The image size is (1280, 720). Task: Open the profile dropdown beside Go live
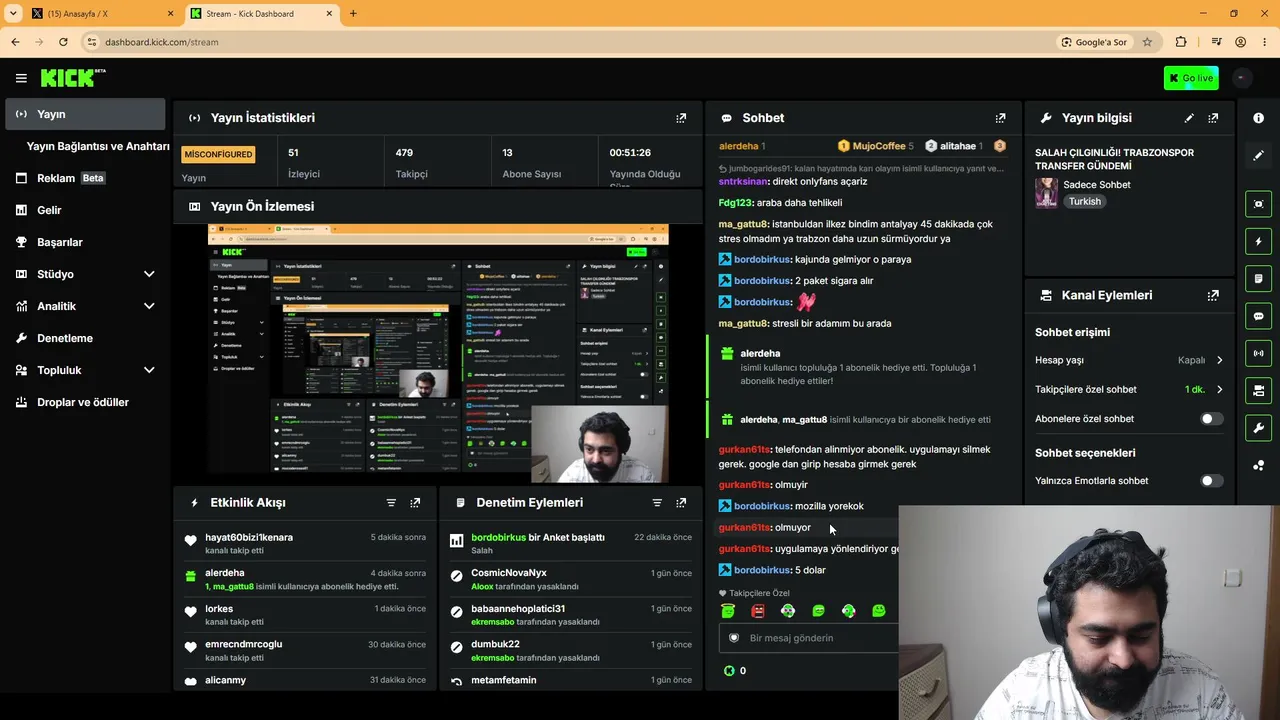(1241, 78)
